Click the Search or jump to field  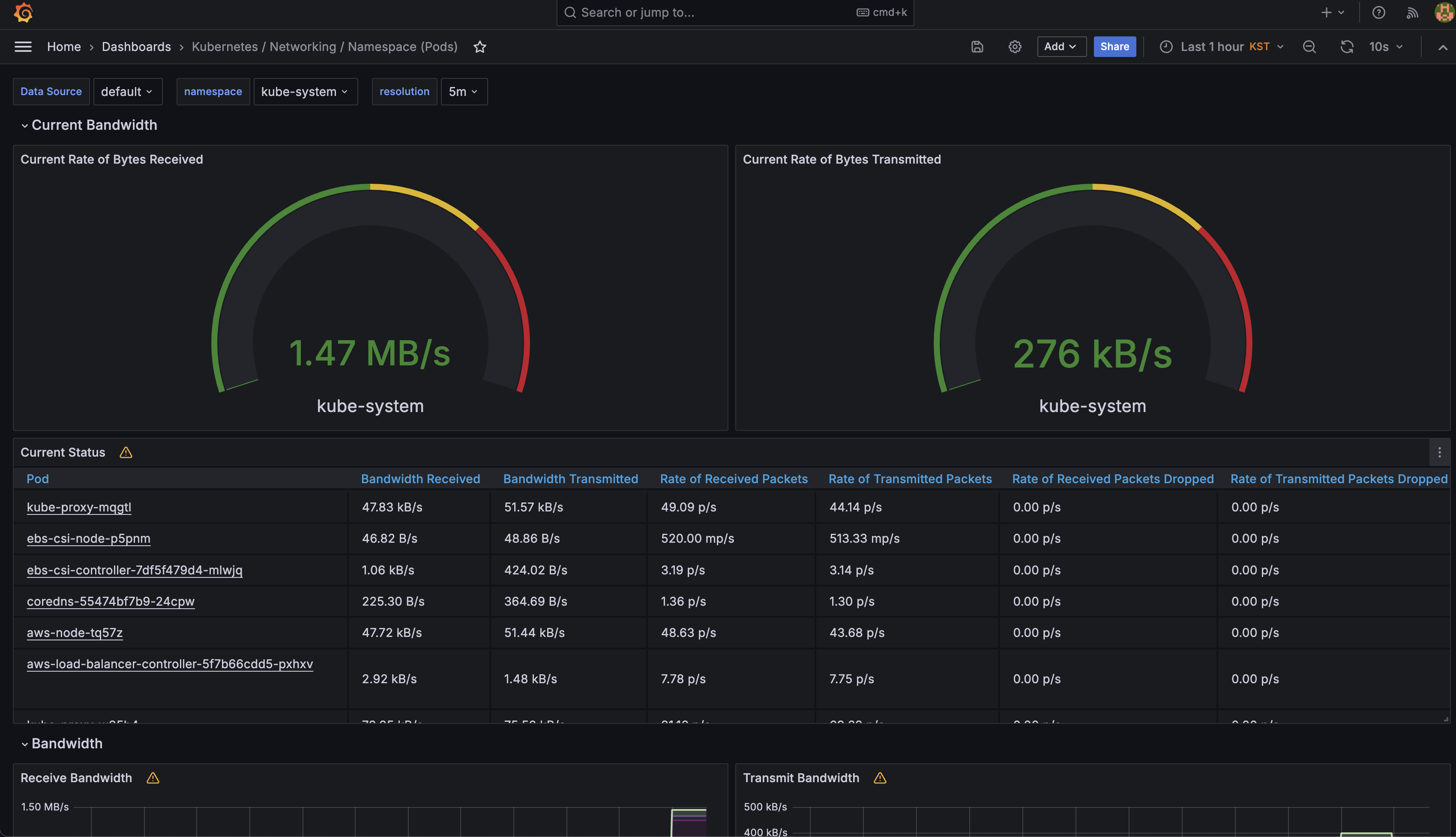point(713,13)
